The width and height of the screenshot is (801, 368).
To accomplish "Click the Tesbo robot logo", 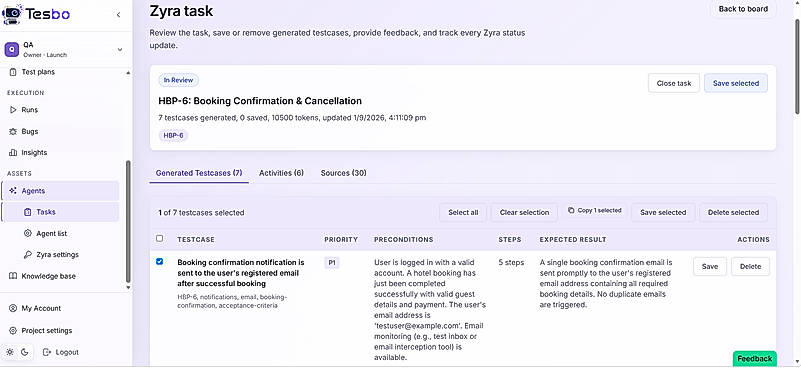I will [12, 14].
